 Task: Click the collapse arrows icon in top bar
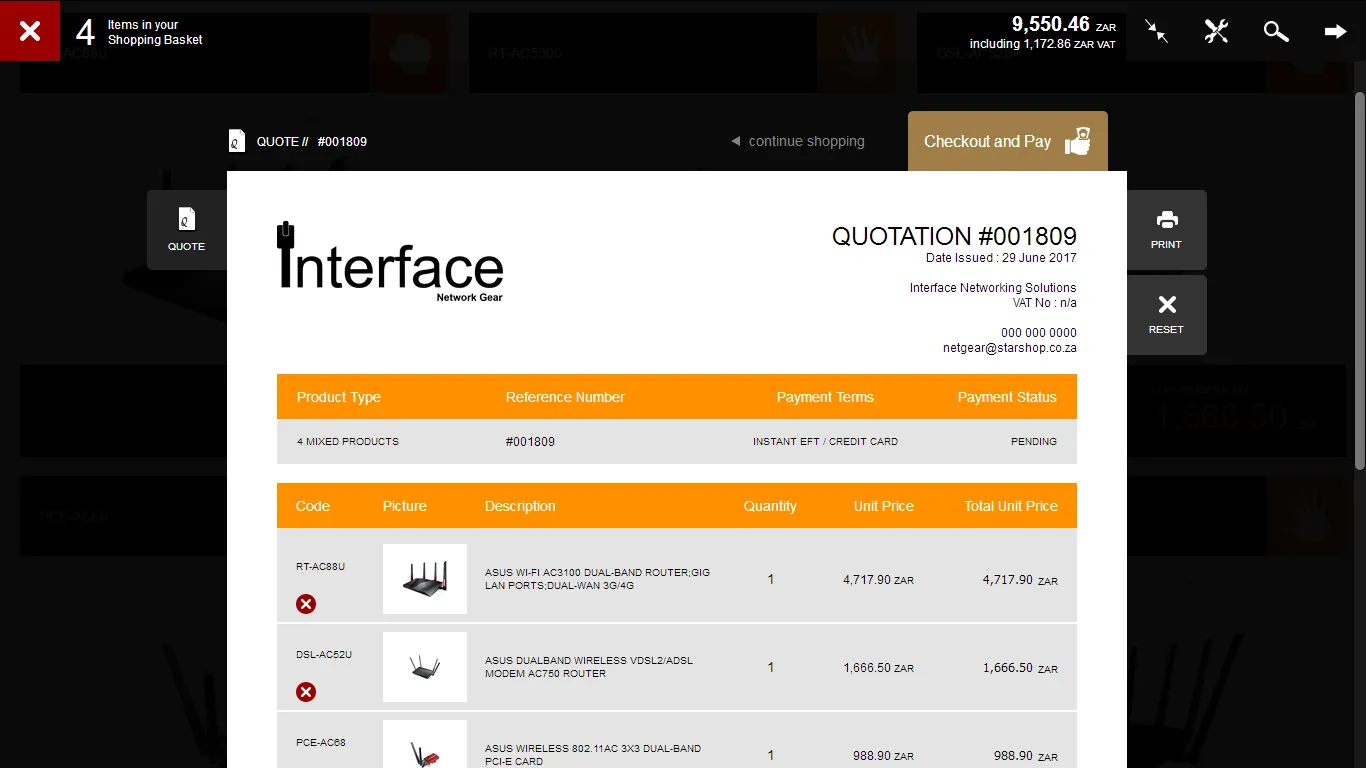[1157, 31]
